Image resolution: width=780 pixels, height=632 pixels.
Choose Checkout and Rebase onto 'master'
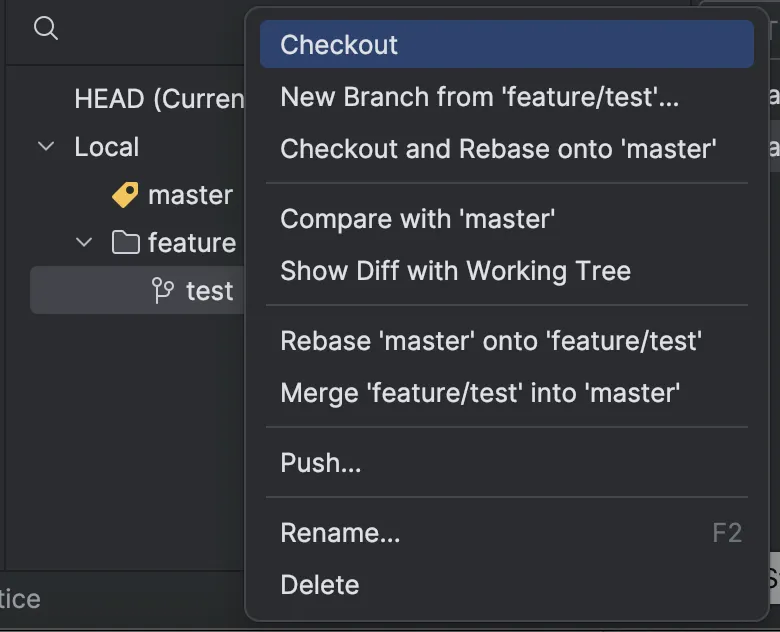coord(498,149)
